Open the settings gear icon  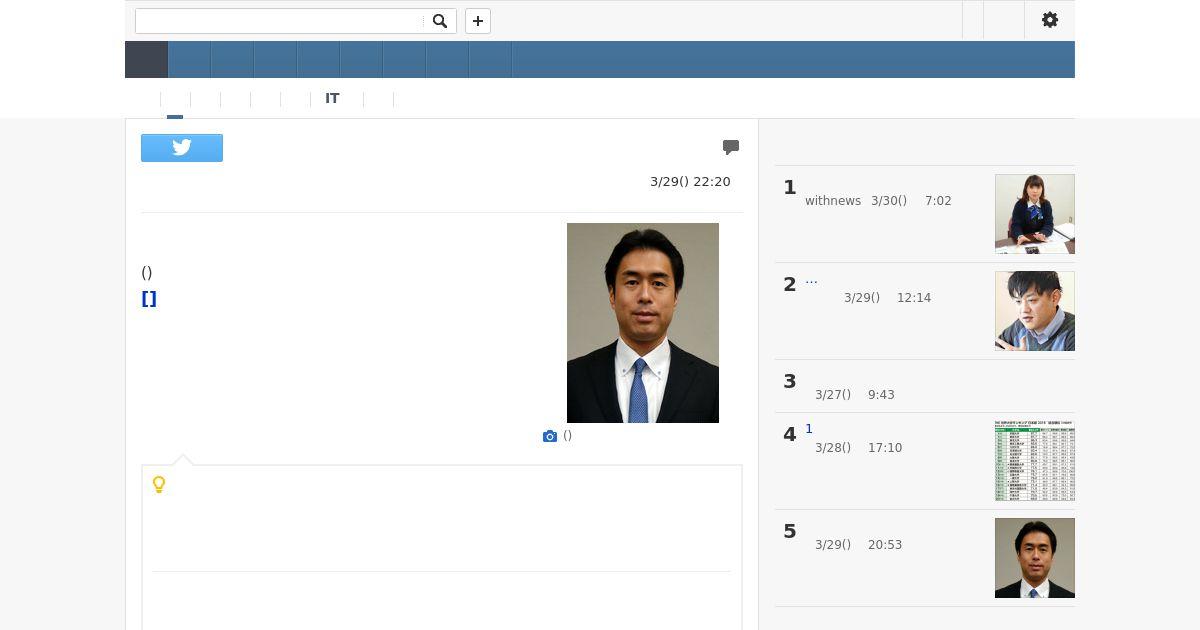[x=1050, y=20]
